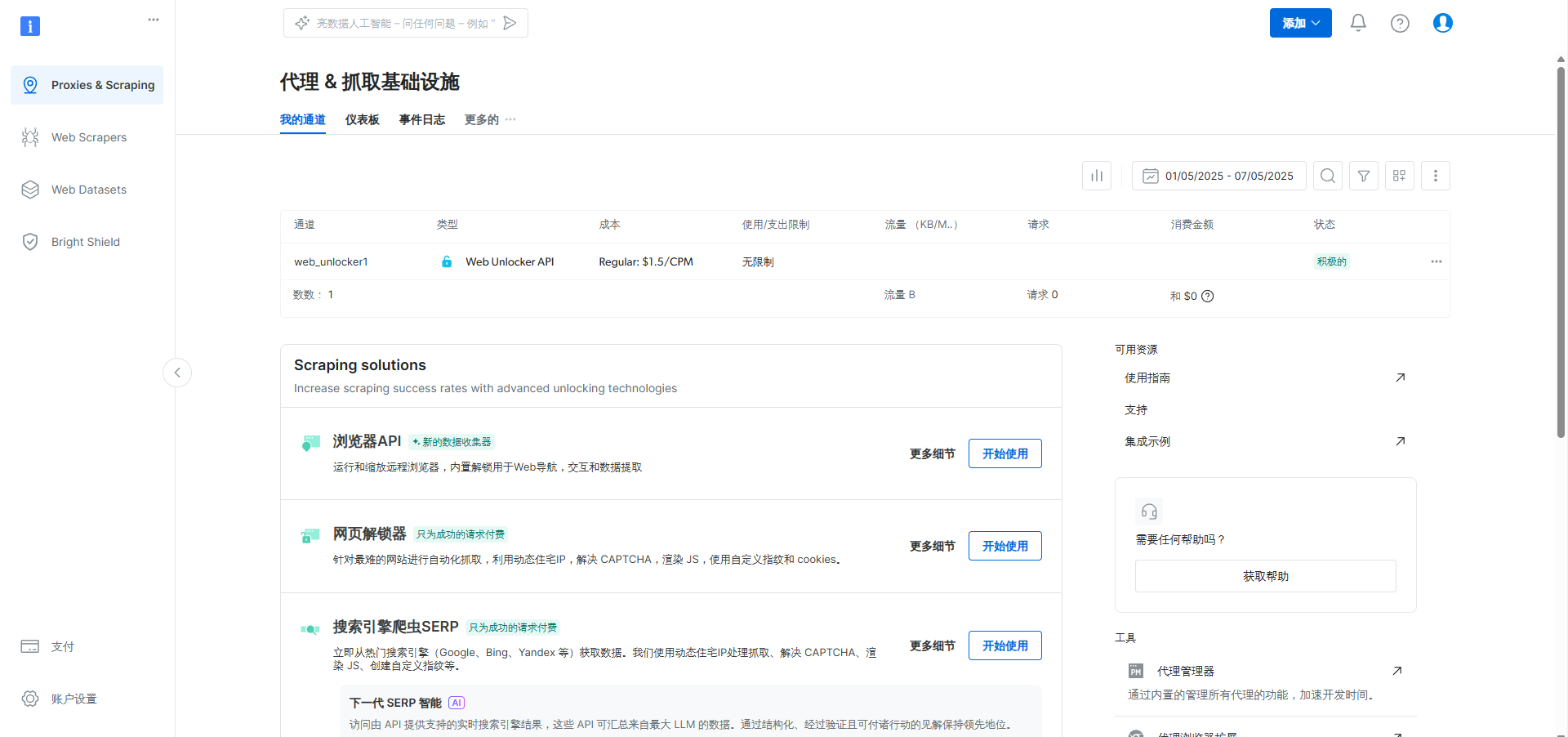Image resolution: width=1568 pixels, height=737 pixels.
Task: Open the column layout grid icon
Action: (1400, 176)
